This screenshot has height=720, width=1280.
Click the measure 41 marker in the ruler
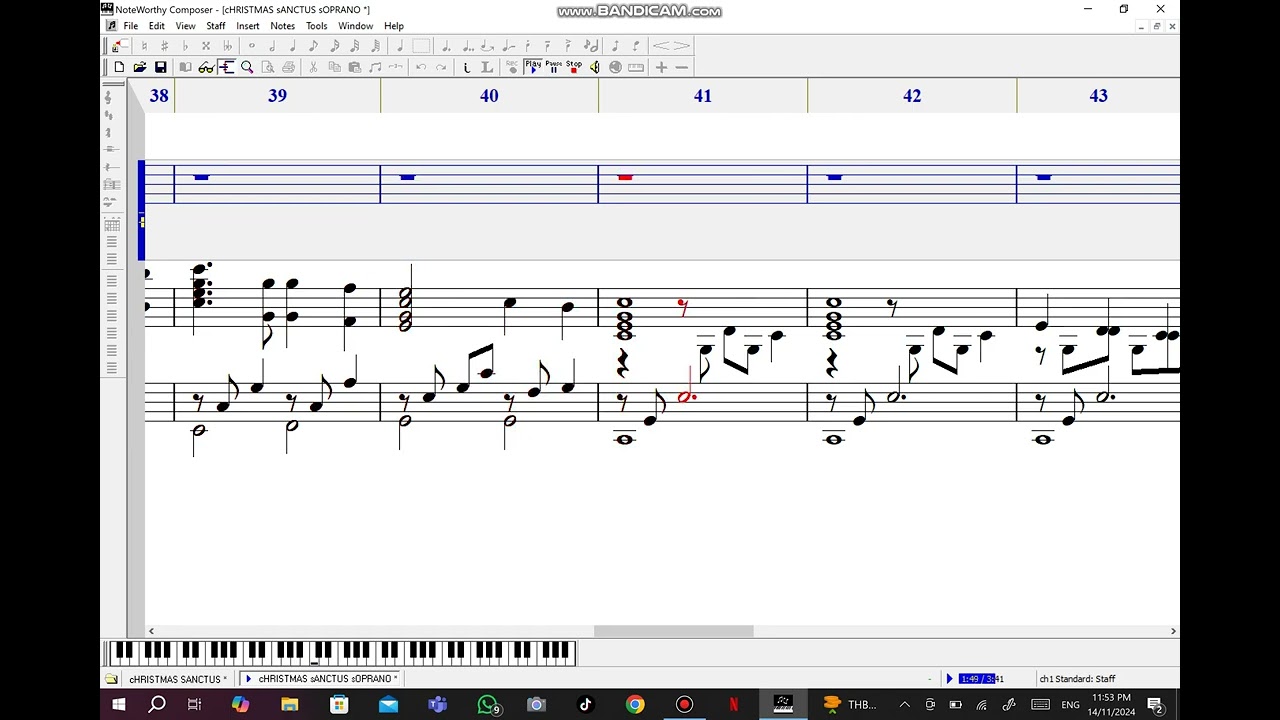703,96
